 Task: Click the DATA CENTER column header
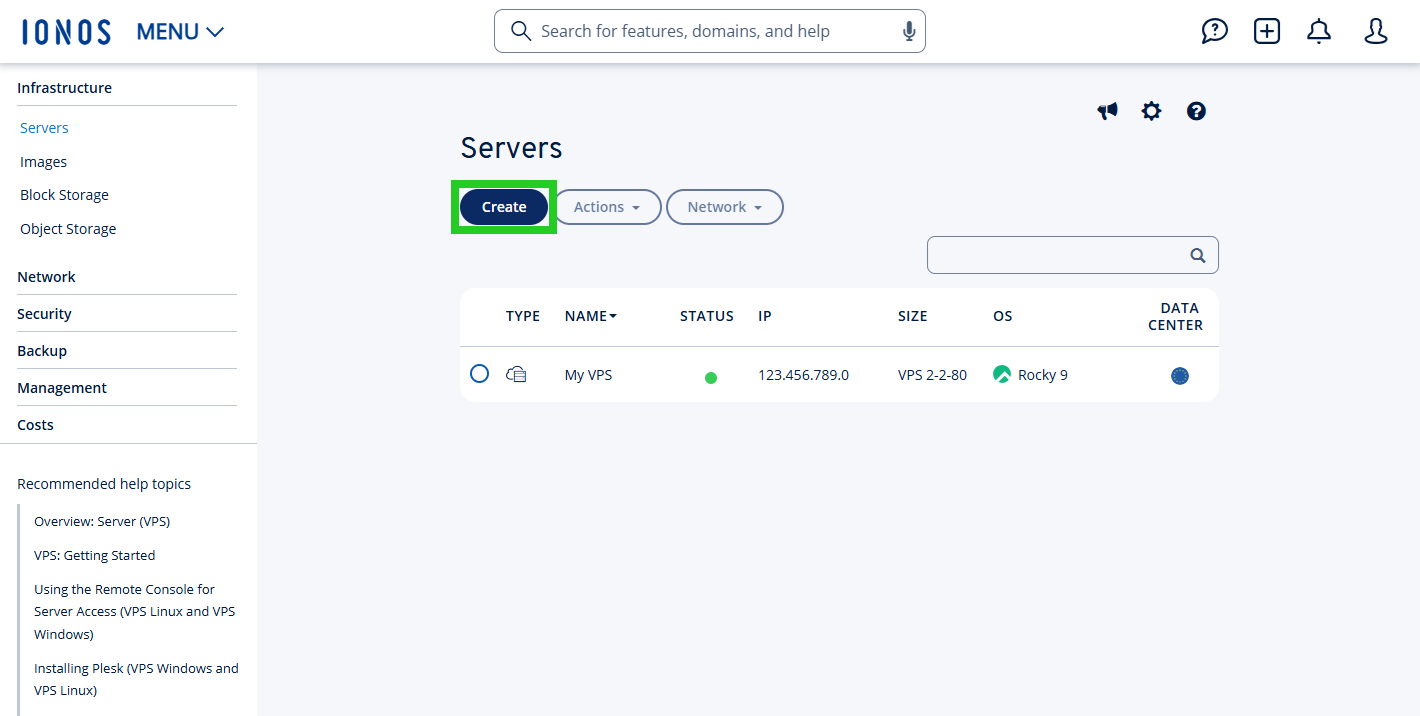tap(1176, 317)
